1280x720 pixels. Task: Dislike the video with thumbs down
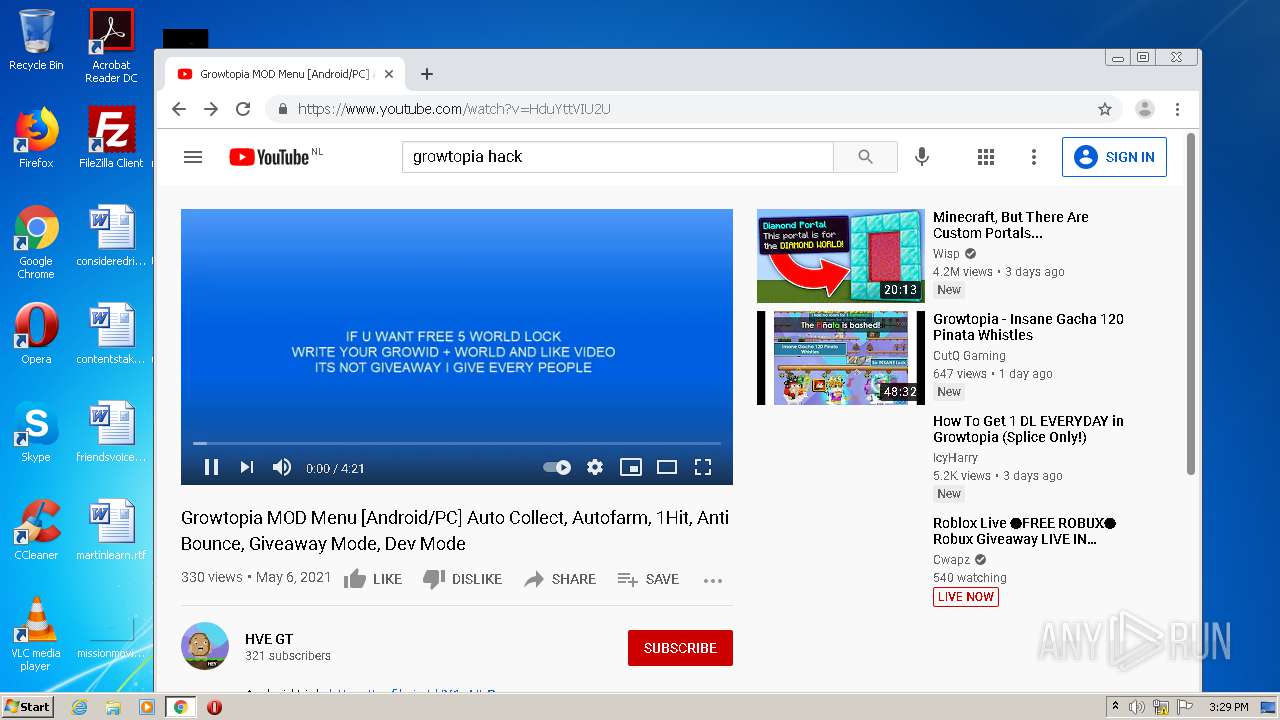(462, 579)
